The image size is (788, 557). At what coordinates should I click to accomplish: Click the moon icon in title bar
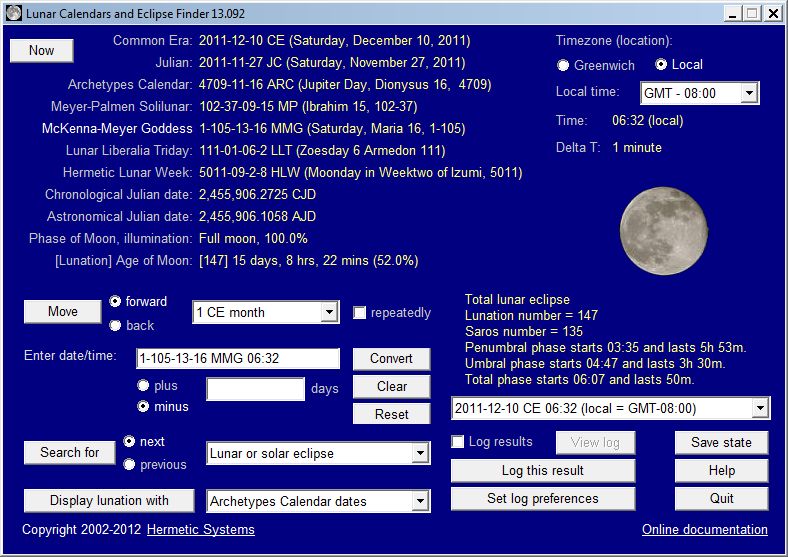[x=13, y=13]
